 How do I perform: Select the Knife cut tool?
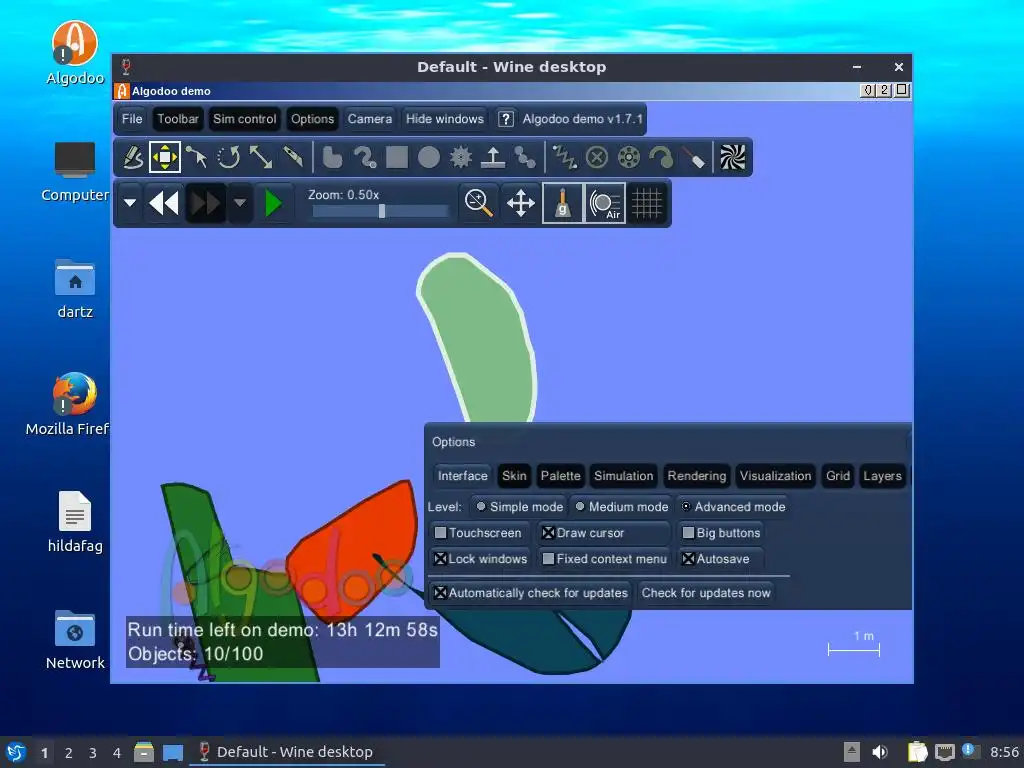pos(293,157)
